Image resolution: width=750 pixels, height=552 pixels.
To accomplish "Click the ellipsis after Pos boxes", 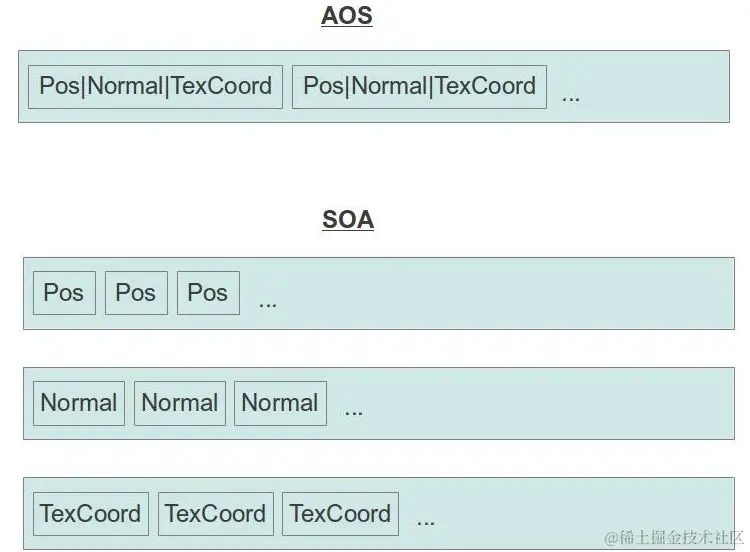I will 268,305.
